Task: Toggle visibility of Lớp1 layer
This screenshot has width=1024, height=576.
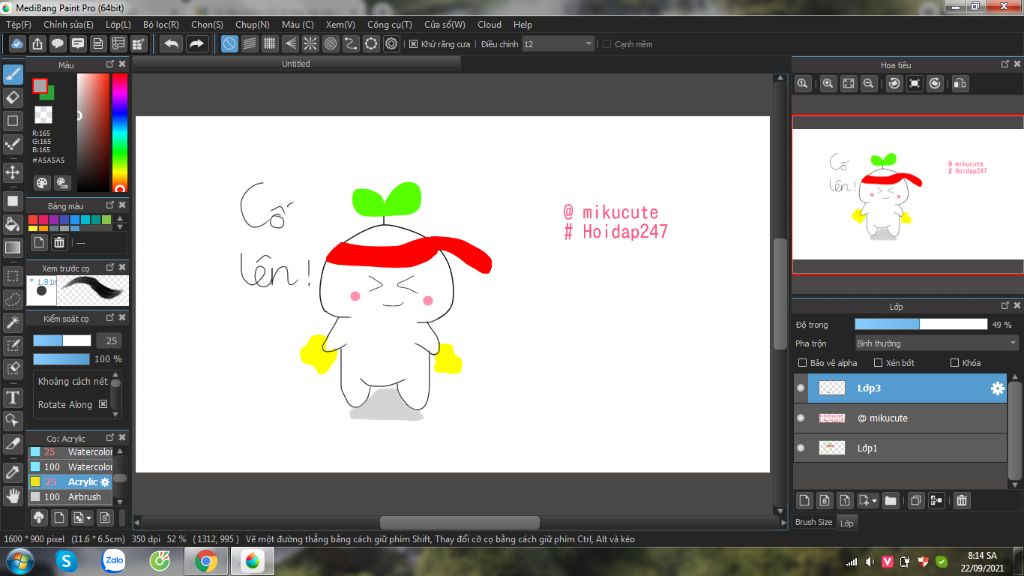Action: (801, 448)
